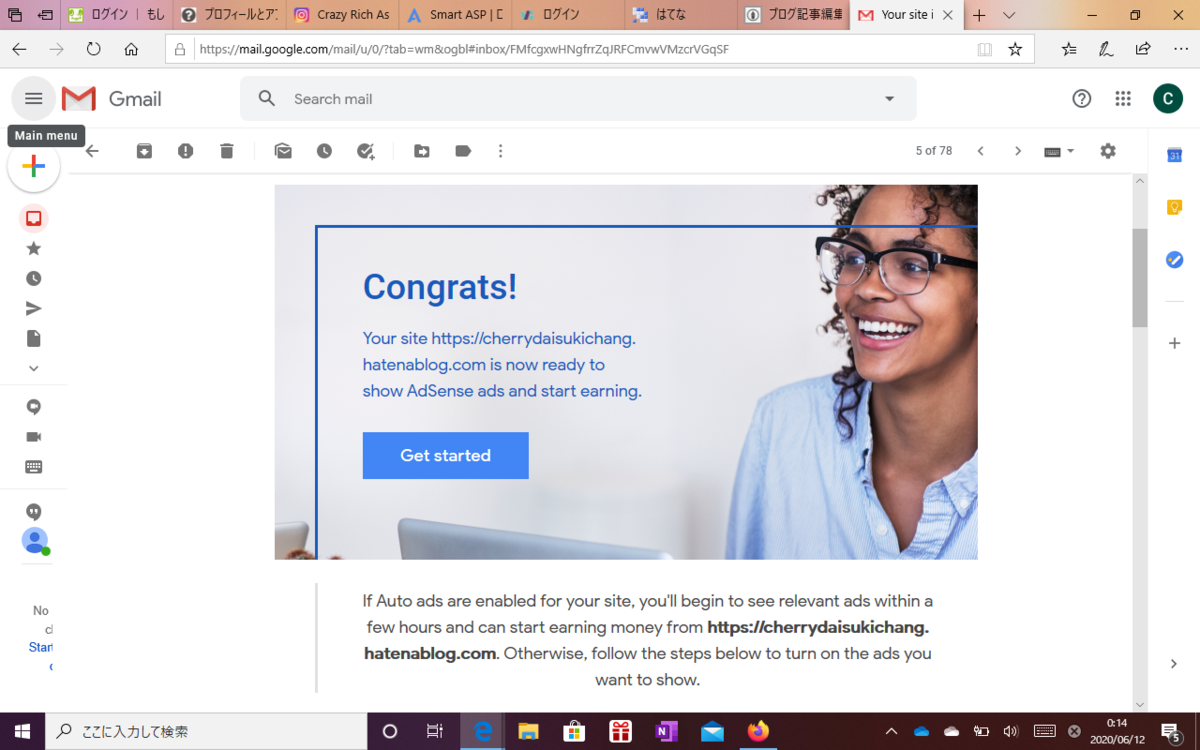Add page to favorites star
Viewport: 1200px width, 750px height.
pyautogui.click(x=1015, y=49)
